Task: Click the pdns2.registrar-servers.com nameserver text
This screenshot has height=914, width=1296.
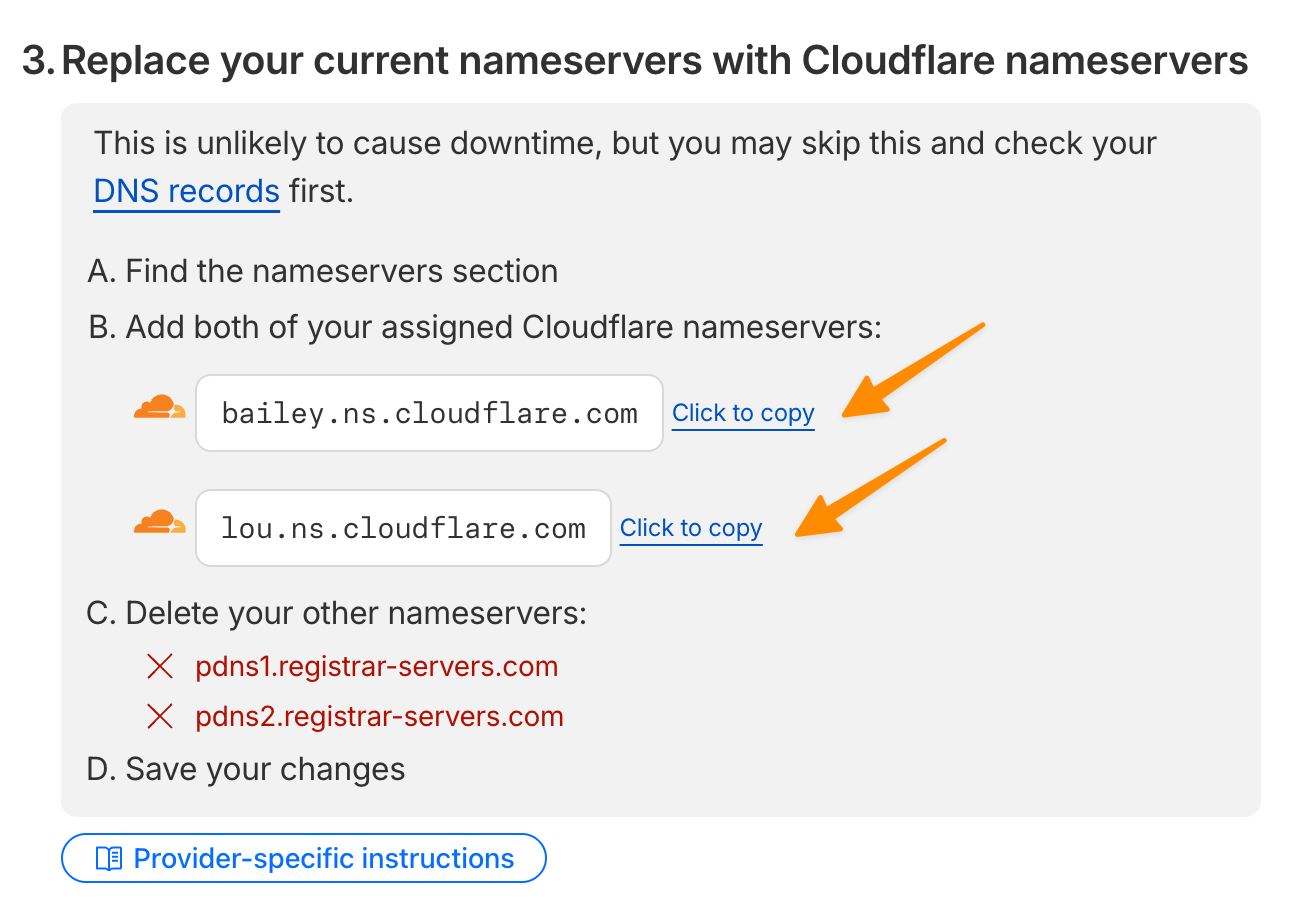Action: pos(379,717)
